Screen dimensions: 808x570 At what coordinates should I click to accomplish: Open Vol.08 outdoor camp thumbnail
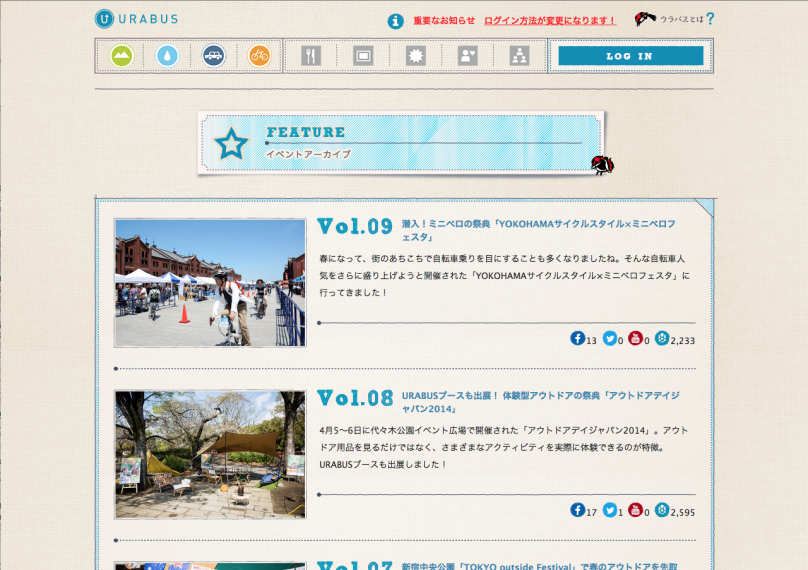click(x=210, y=455)
